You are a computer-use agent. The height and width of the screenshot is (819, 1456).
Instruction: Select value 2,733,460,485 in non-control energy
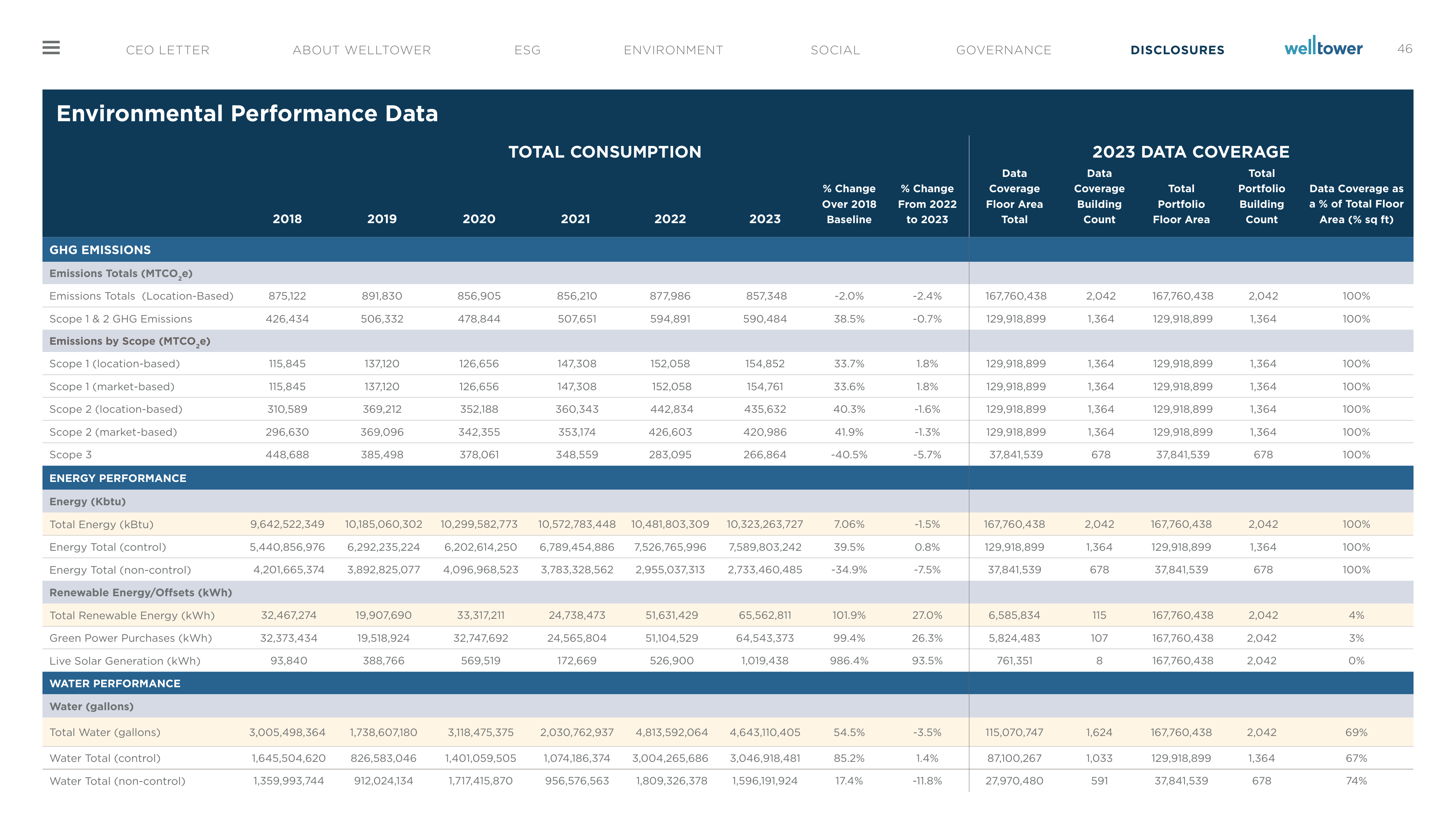tap(765, 570)
